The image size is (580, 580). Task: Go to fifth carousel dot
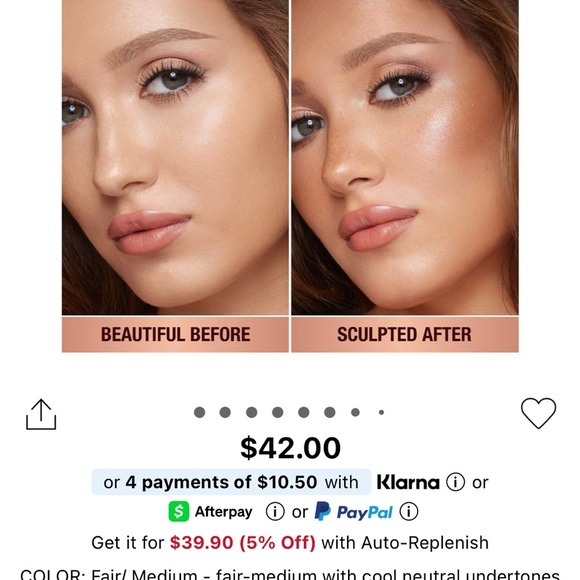click(x=304, y=412)
